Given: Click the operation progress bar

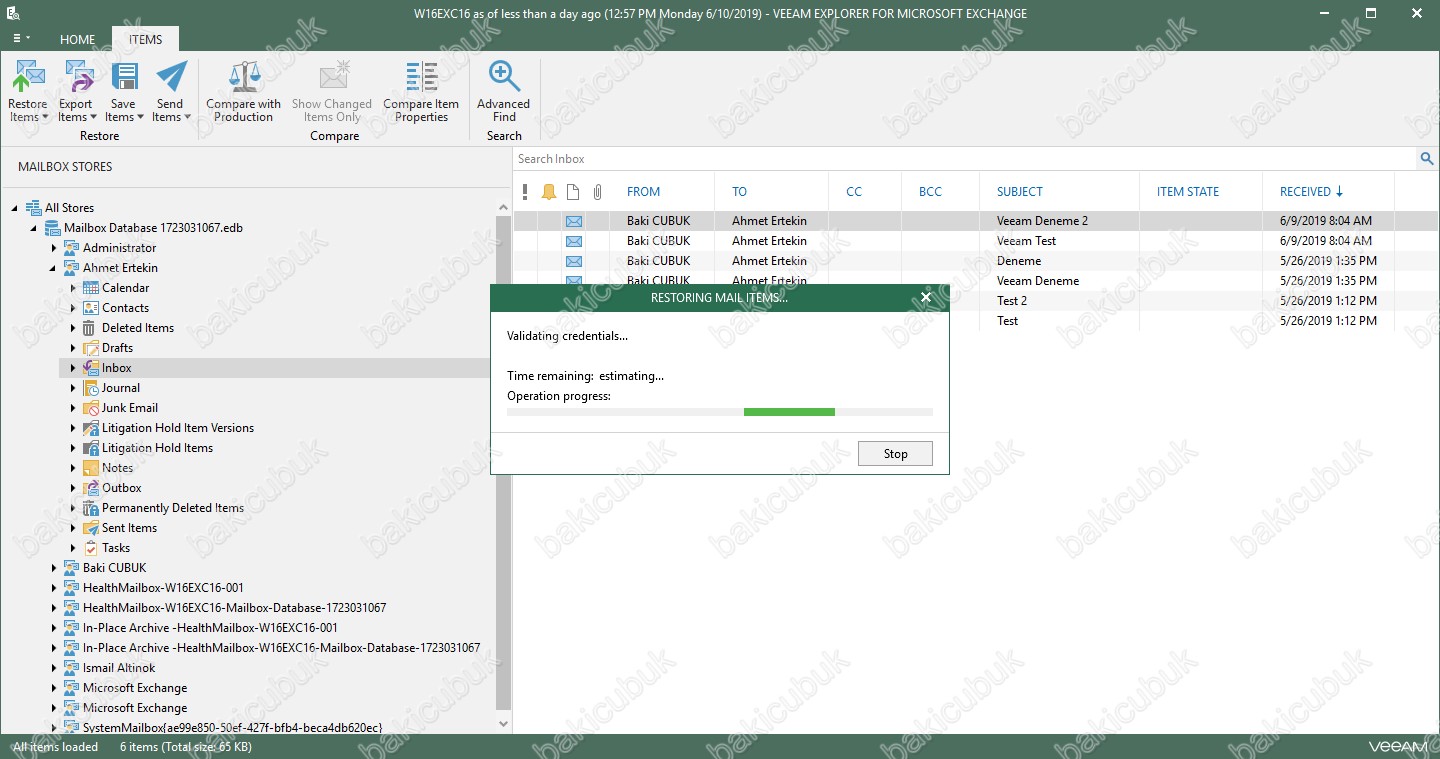Looking at the screenshot, I should tap(720, 412).
